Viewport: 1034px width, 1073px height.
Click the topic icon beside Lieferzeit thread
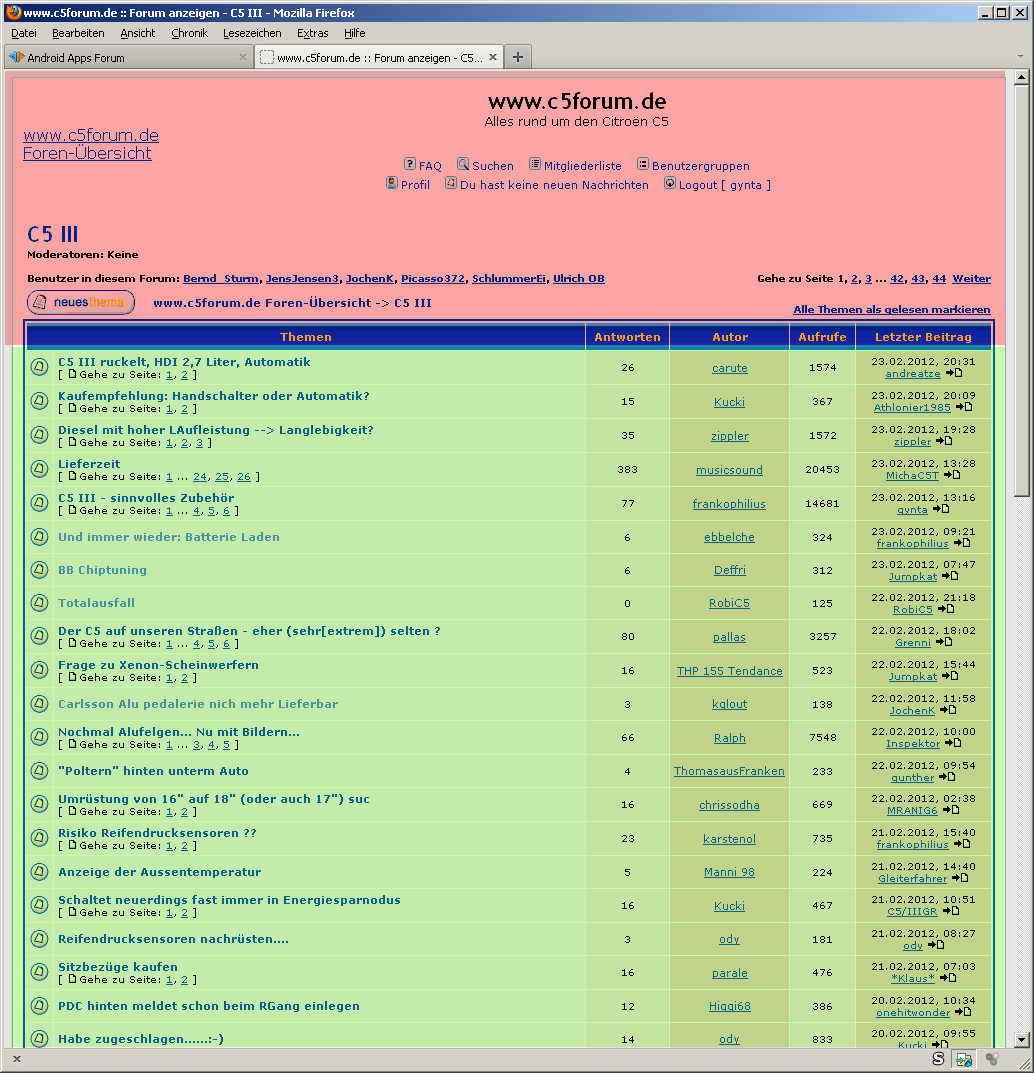pyautogui.click(x=39, y=468)
